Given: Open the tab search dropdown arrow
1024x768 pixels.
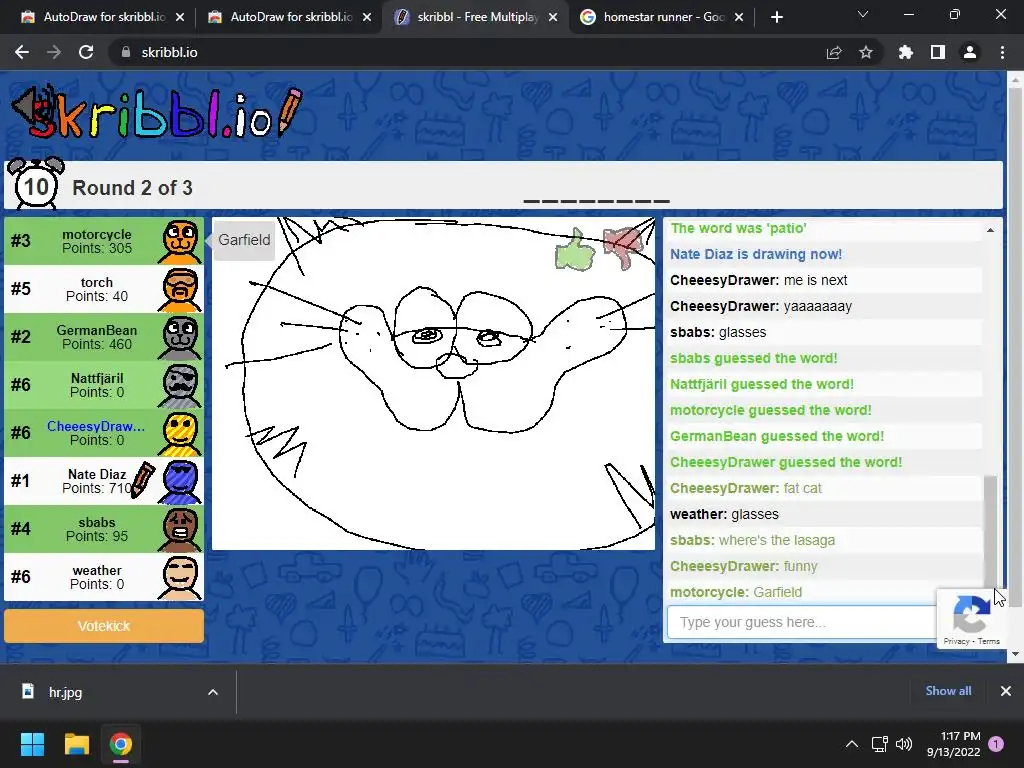Looking at the screenshot, I should (x=863, y=14).
